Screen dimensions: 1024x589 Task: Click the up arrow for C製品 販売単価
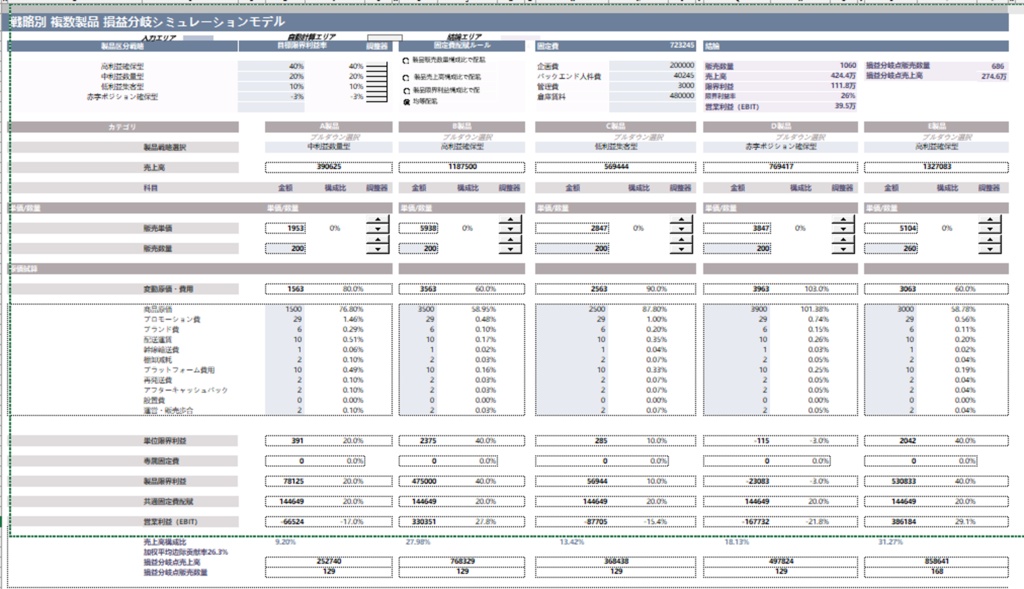click(x=681, y=222)
